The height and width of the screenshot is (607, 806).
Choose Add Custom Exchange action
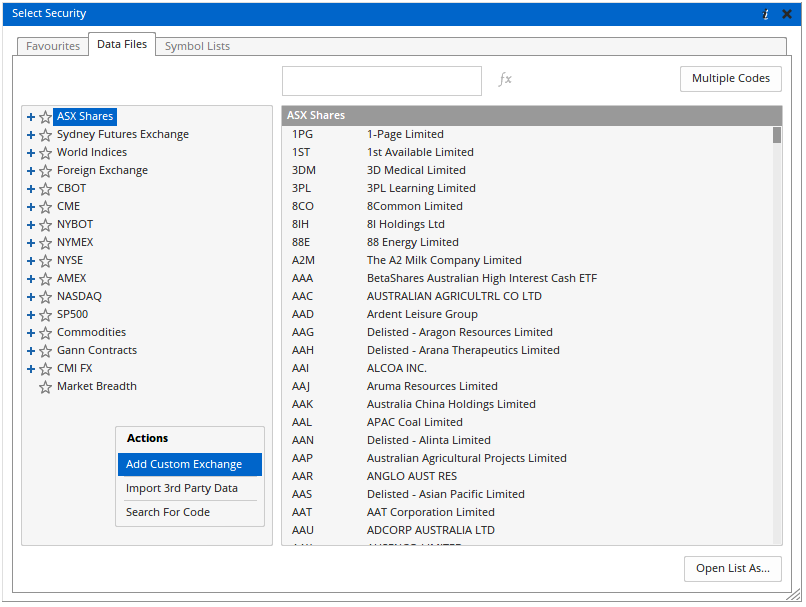(190, 464)
